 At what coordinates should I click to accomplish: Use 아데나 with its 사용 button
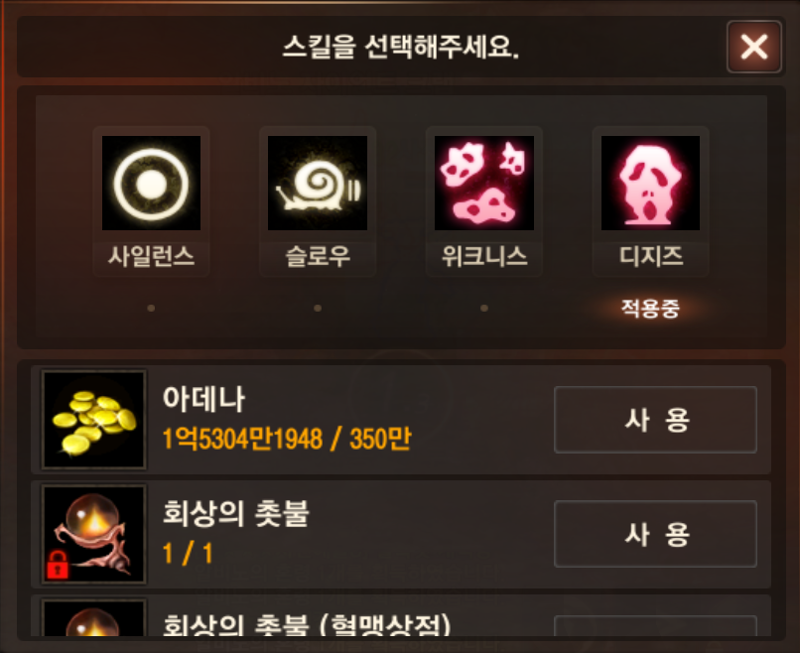(x=655, y=420)
